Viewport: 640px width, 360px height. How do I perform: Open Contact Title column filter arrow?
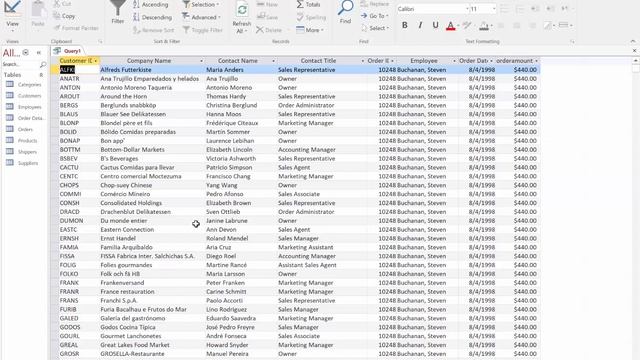pos(362,61)
